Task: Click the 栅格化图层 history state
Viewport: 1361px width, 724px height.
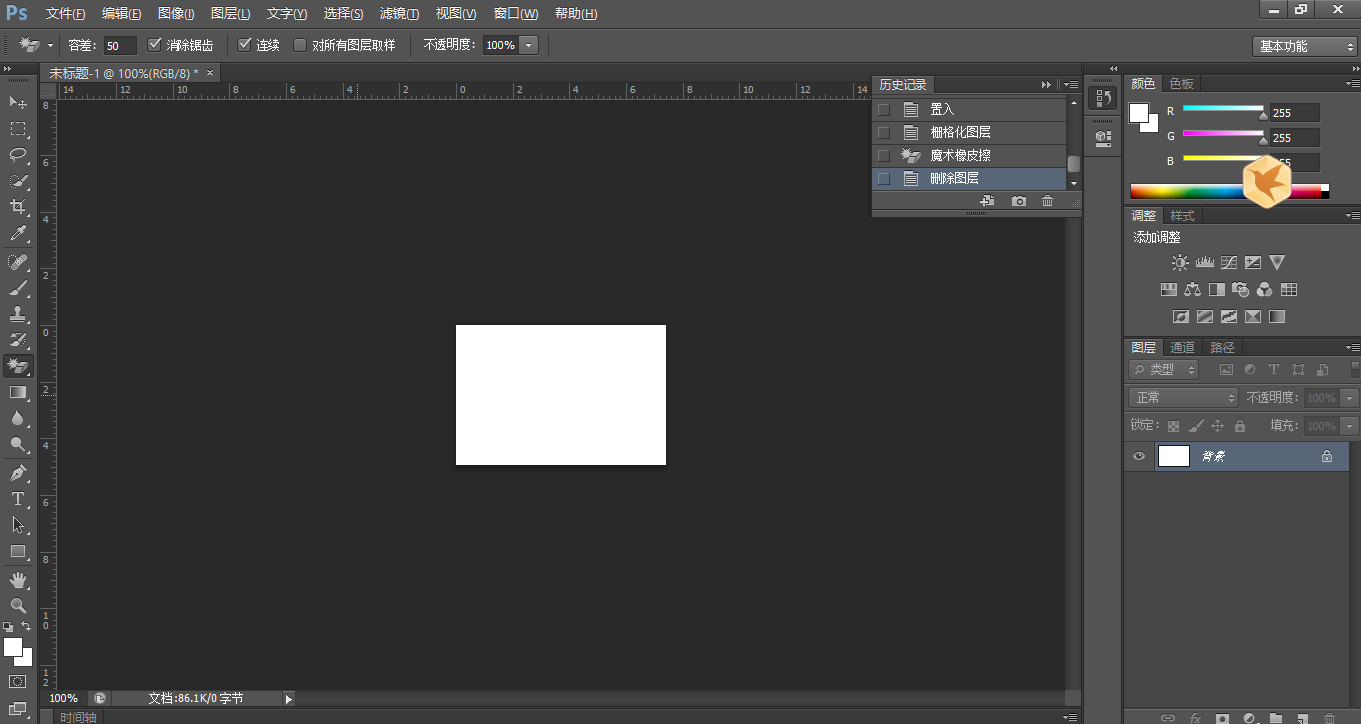Action: pos(960,132)
